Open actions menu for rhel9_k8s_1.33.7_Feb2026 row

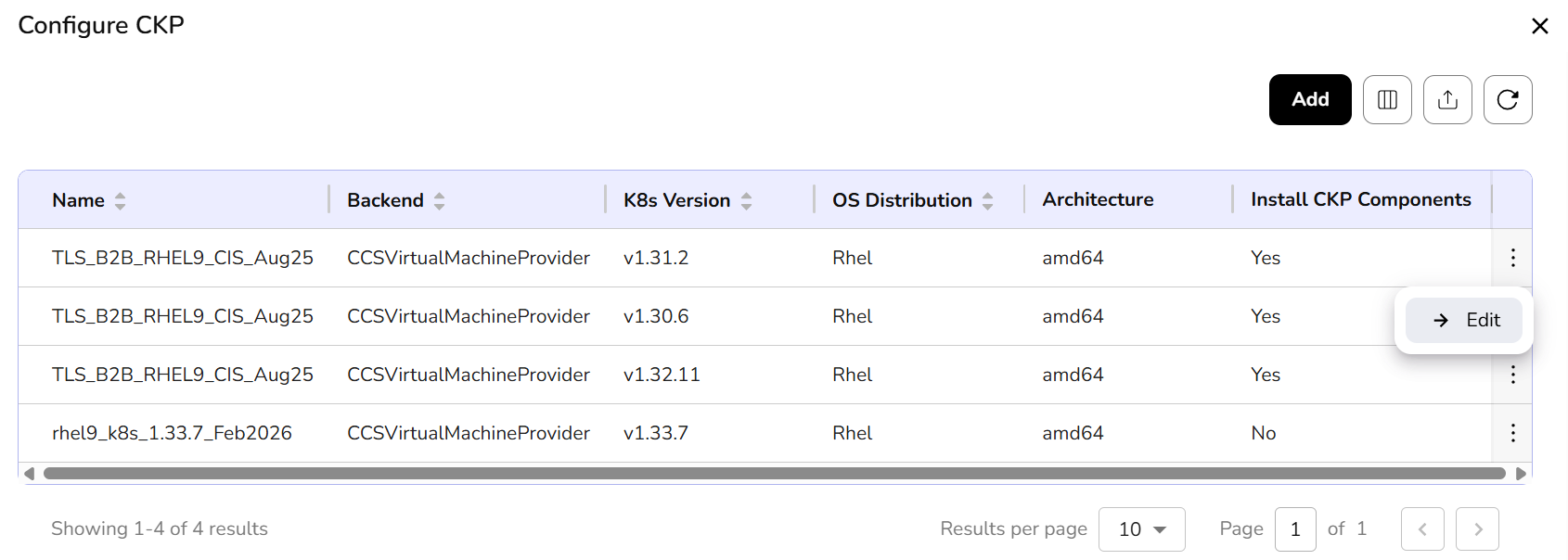pos(1512,433)
